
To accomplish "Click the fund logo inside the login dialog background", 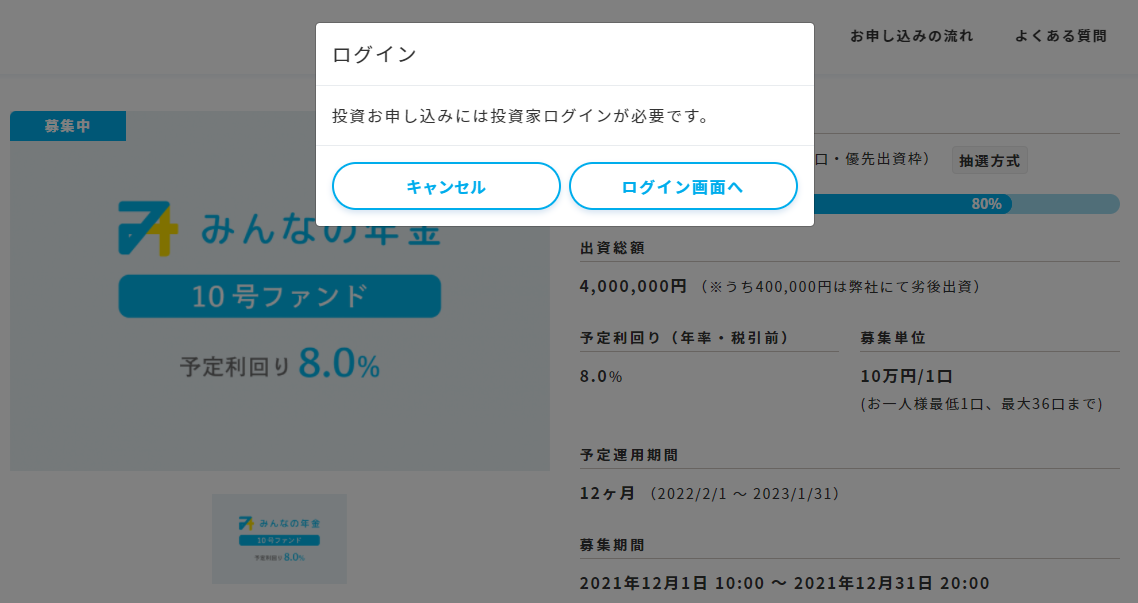I will click(279, 227).
